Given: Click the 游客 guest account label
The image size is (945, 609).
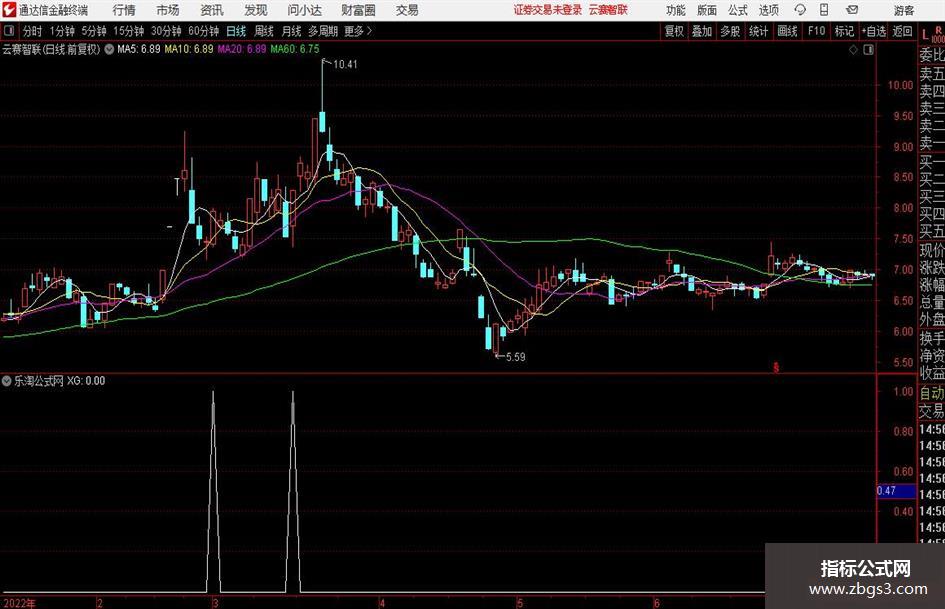Looking at the screenshot, I should (904, 10).
